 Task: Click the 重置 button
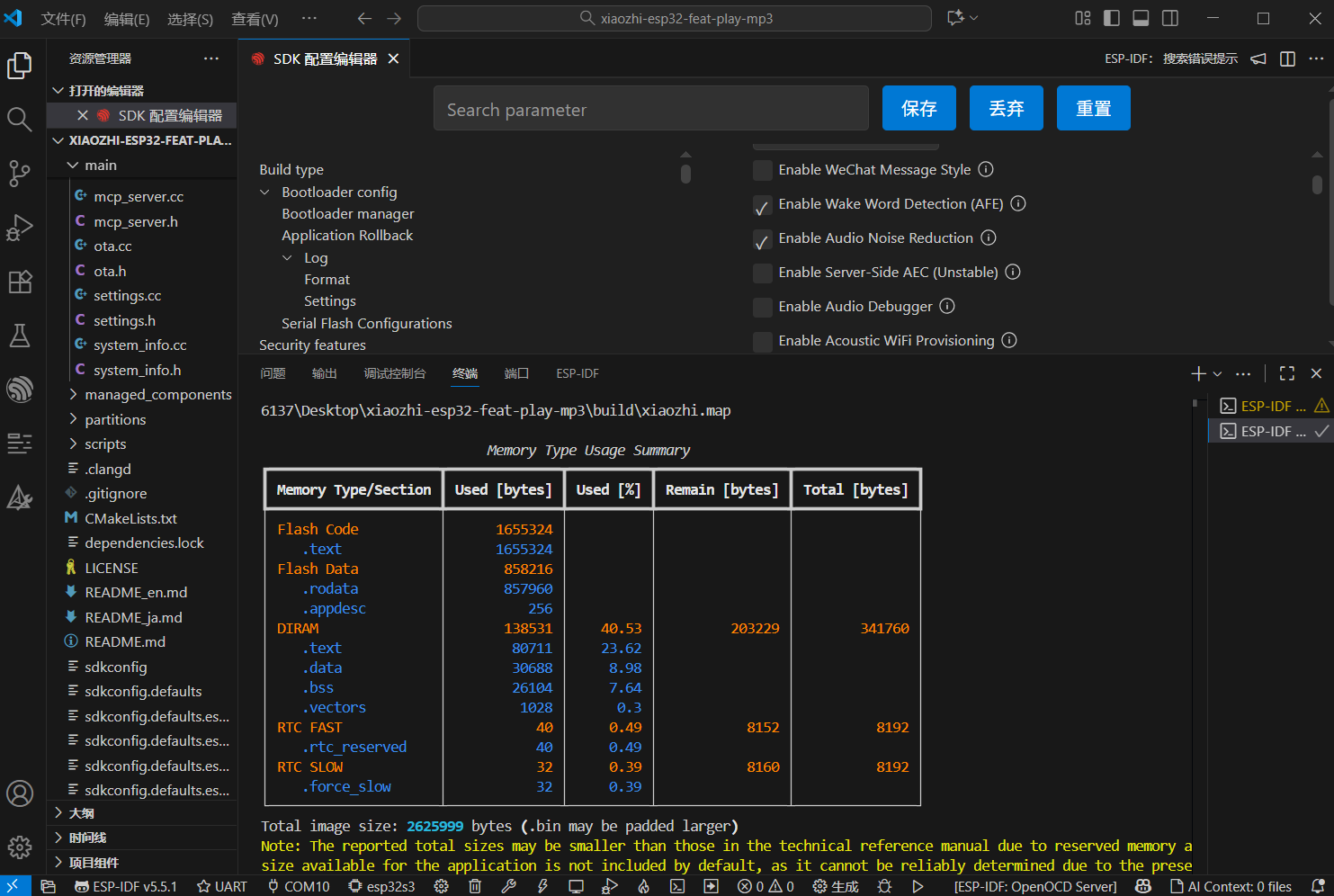[x=1093, y=109]
